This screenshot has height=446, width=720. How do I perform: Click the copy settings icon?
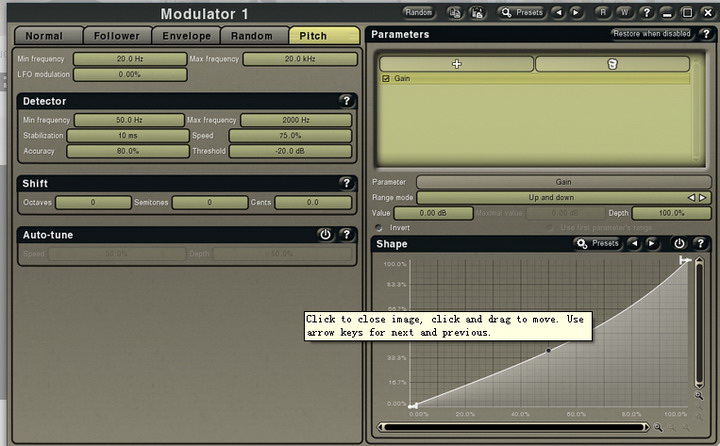pyautogui.click(x=455, y=13)
